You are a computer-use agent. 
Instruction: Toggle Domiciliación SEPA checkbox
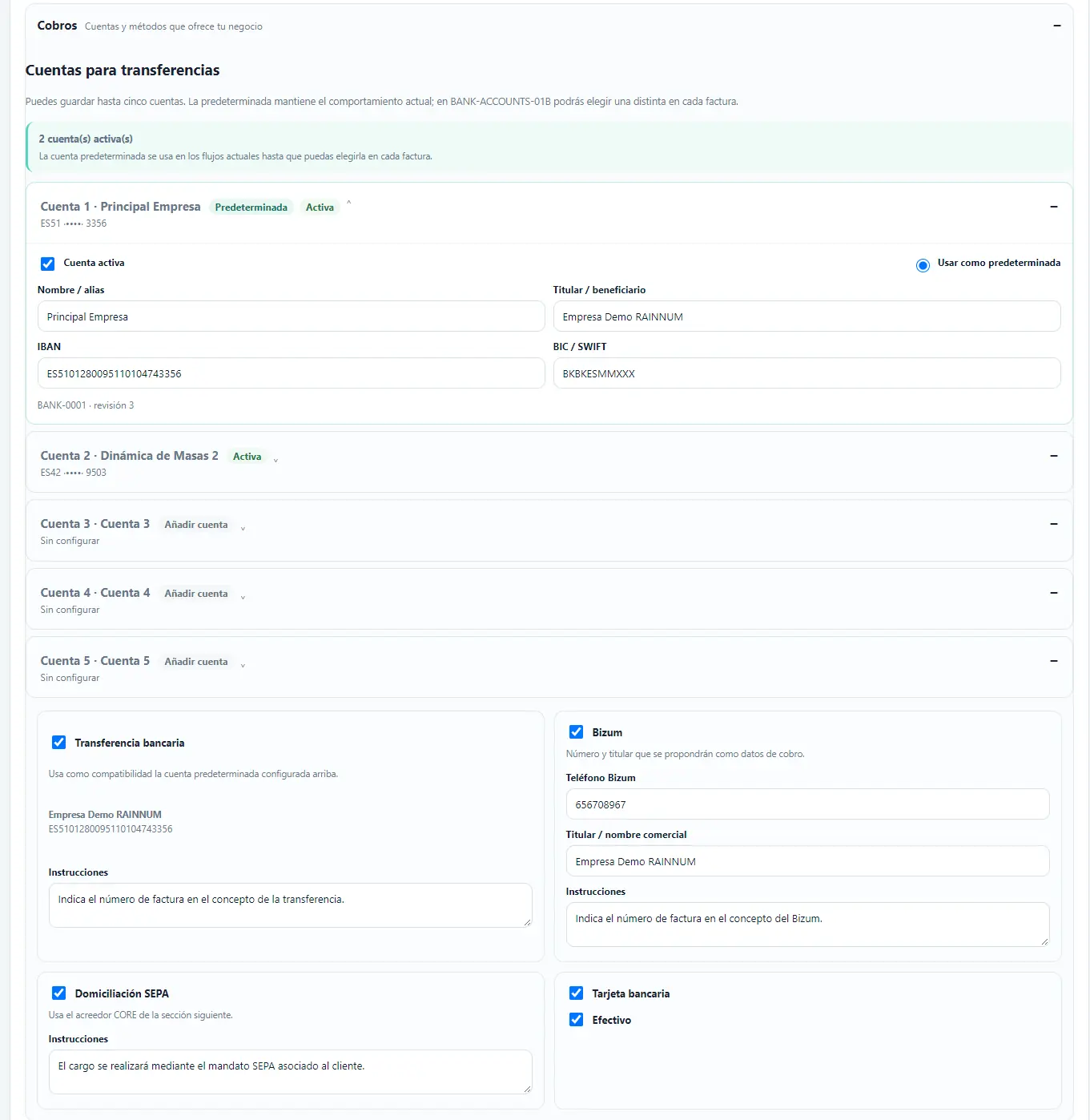[59, 993]
